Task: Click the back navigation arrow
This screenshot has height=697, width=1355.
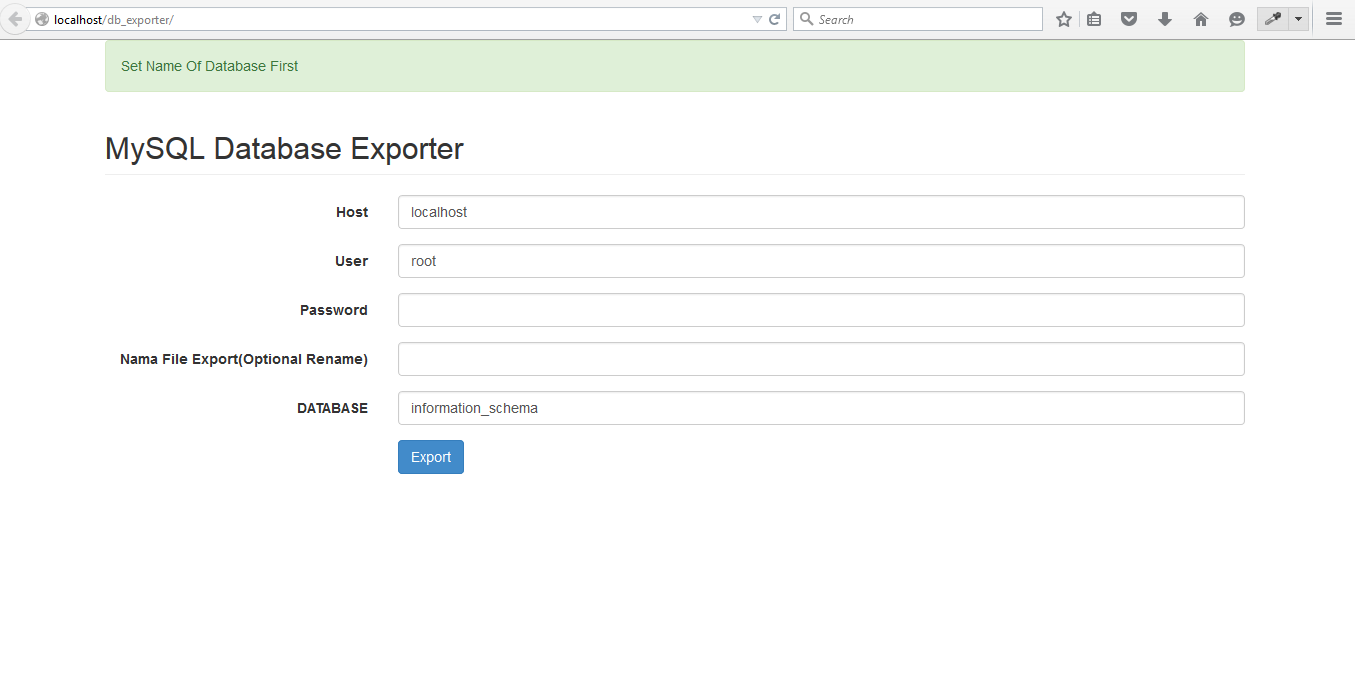Action: click(14, 18)
